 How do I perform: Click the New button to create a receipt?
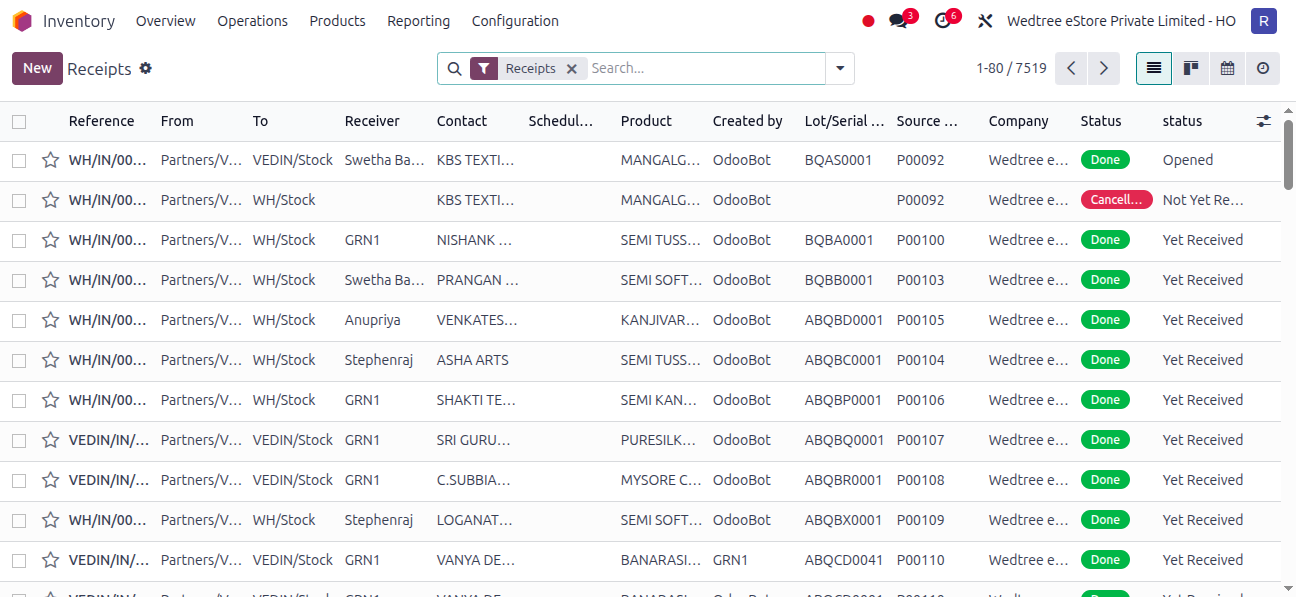[36, 68]
